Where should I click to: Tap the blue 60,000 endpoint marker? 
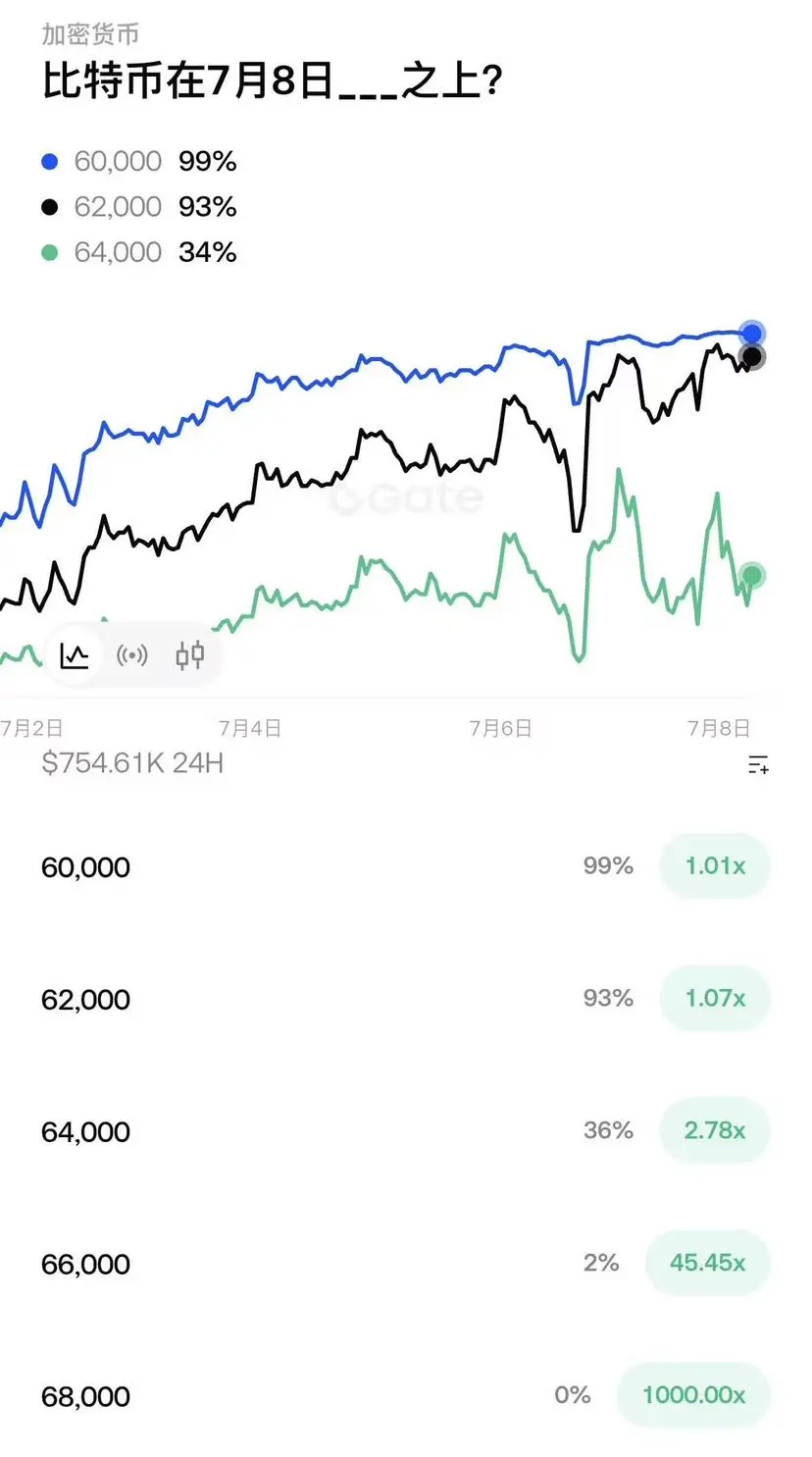751,334
